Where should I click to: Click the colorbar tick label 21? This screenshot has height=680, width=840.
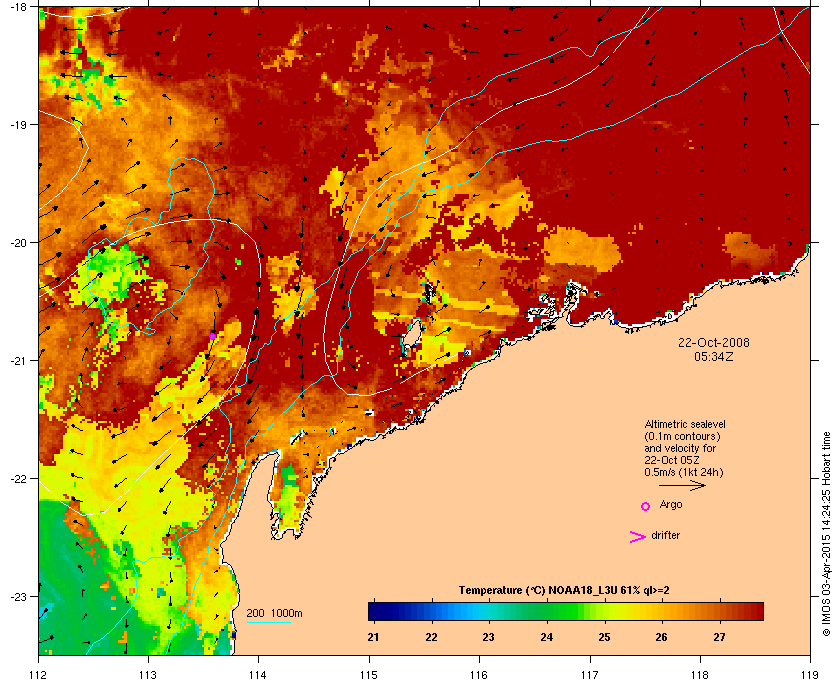click(373, 637)
